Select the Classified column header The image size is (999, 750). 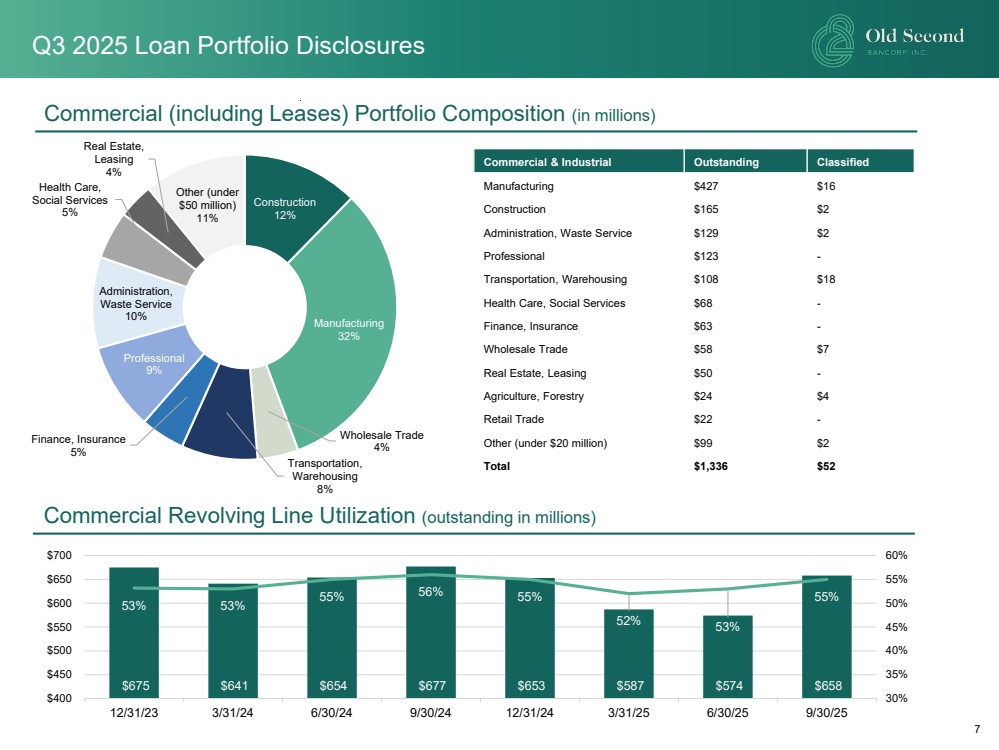tap(842, 162)
